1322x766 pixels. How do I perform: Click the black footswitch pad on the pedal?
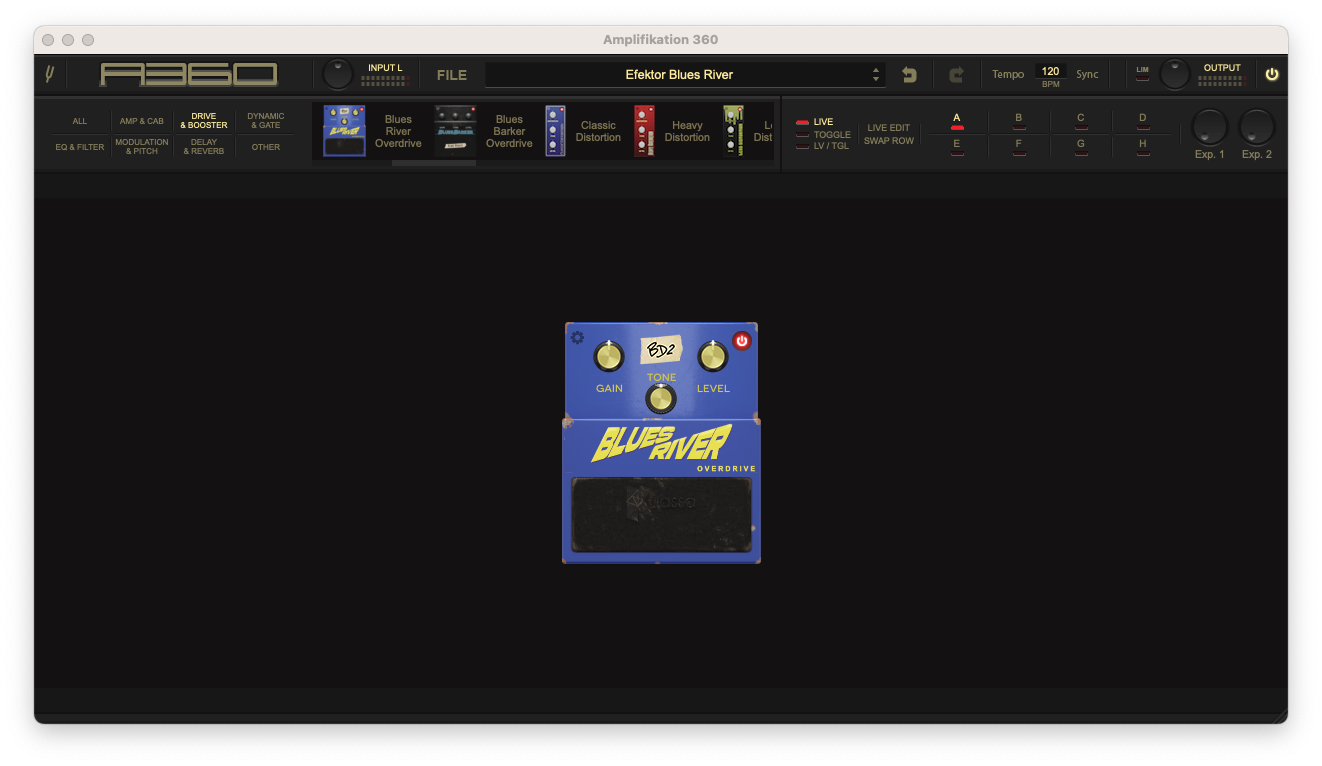[x=661, y=514]
